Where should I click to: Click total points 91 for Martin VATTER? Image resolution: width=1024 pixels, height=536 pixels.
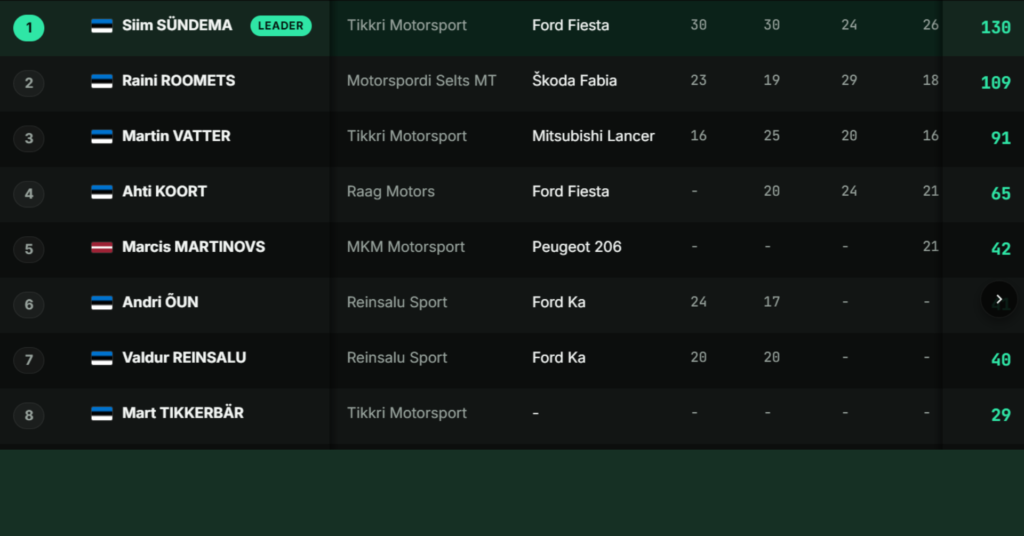[x=1001, y=138]
